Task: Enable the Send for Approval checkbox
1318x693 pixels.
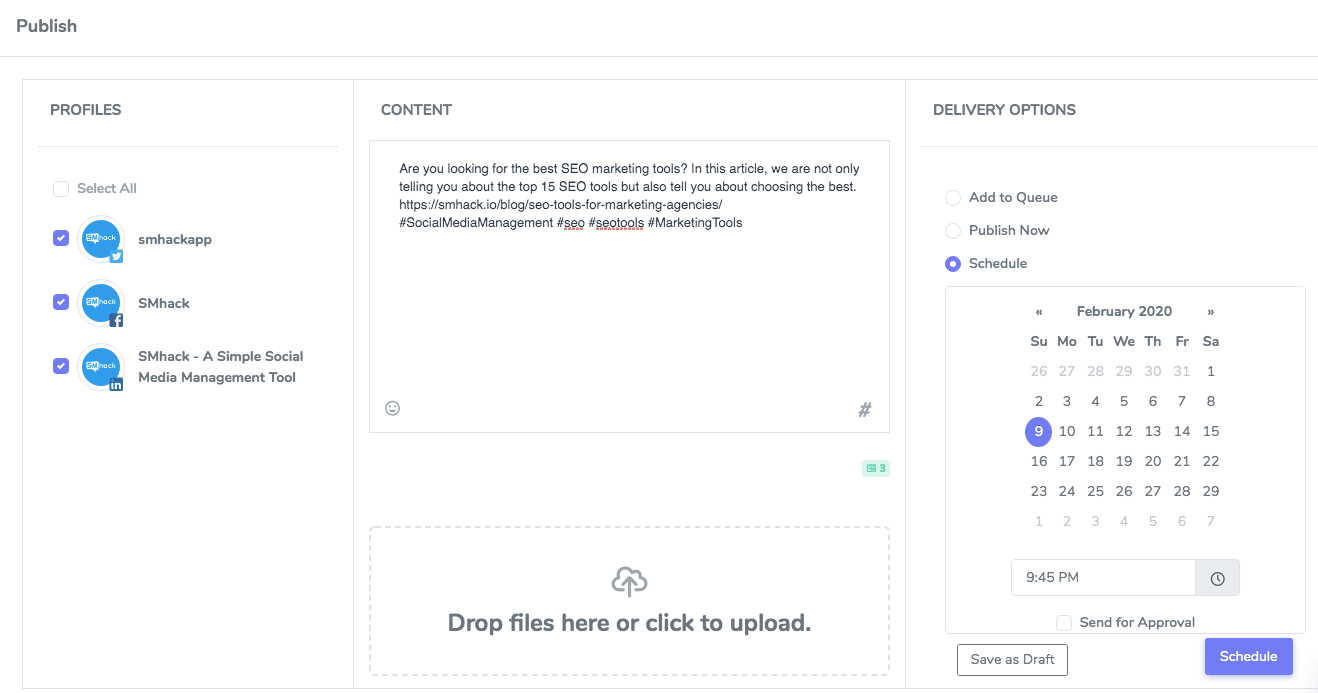Action: tap(1064, 623)
